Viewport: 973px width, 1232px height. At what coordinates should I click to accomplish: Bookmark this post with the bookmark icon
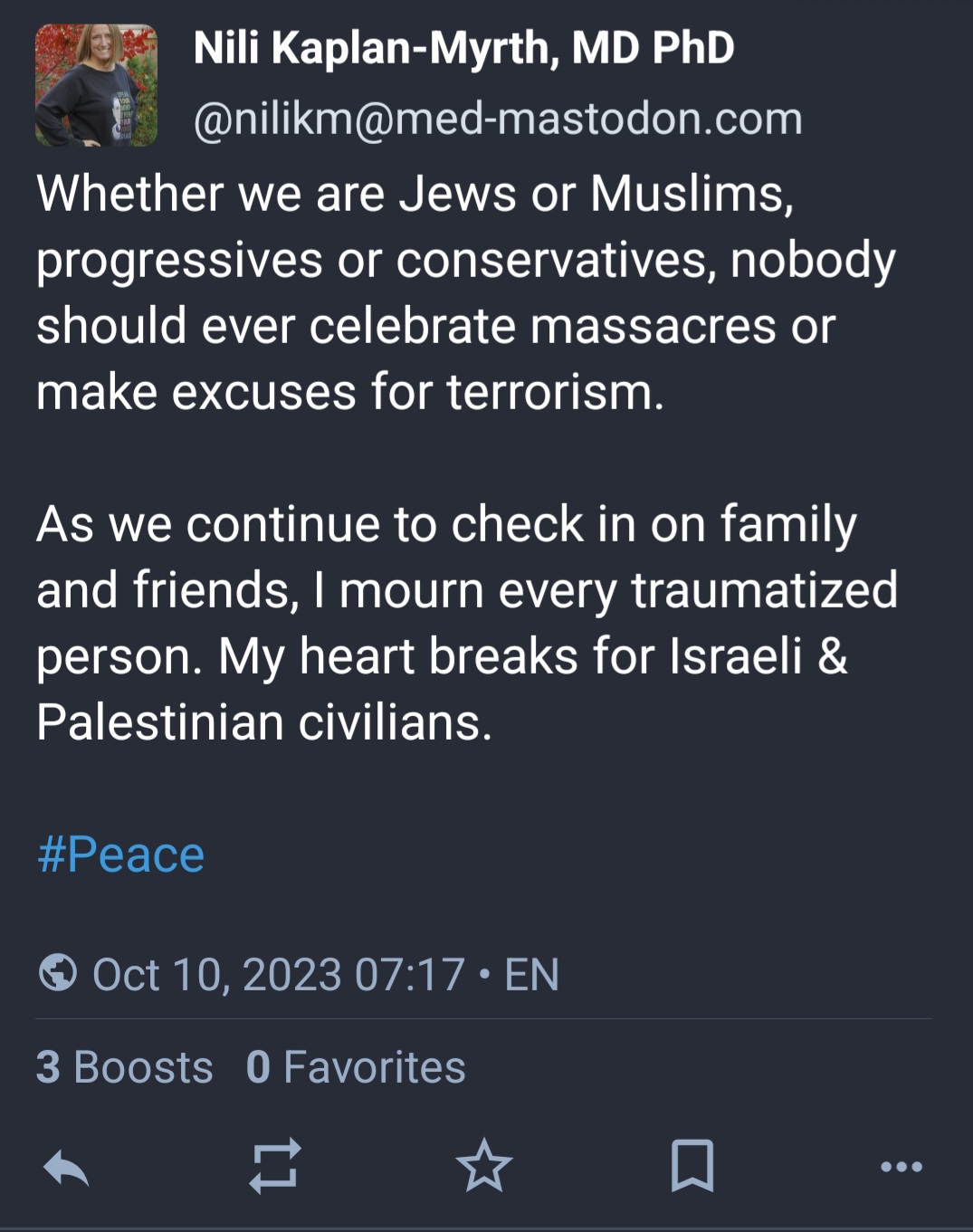692,1166
